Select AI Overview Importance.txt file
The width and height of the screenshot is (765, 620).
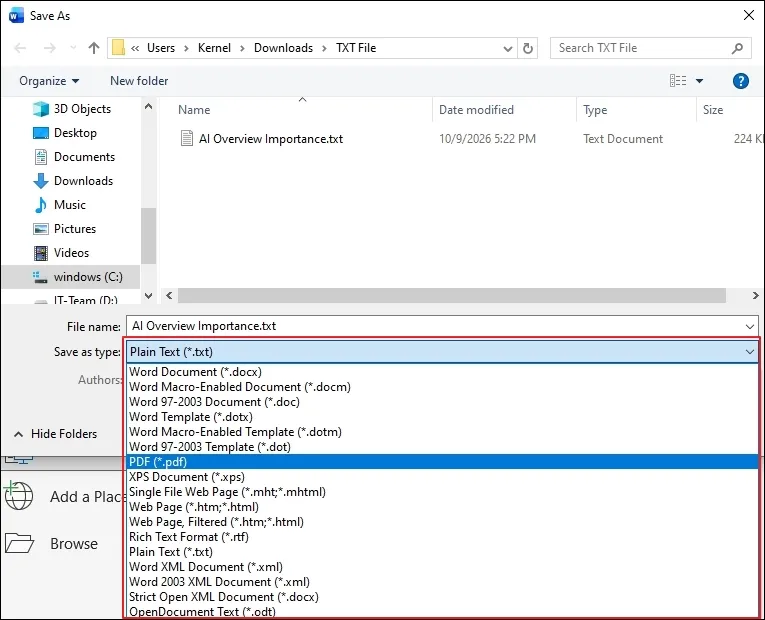[x=270, y=139]
